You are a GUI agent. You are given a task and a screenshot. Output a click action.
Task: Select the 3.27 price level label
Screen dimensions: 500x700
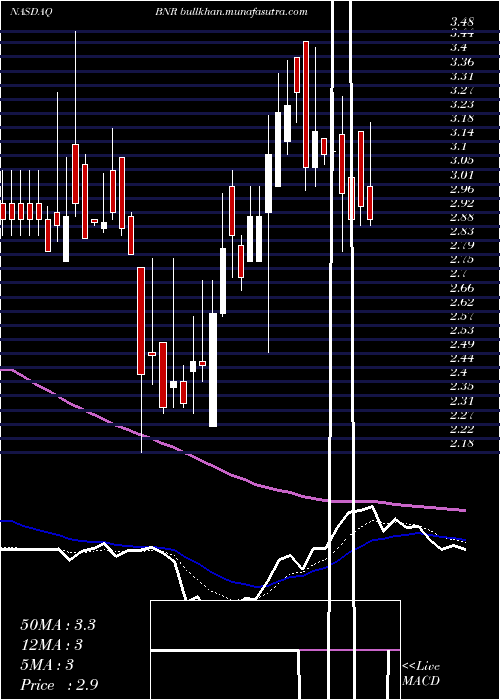(462, 90)
